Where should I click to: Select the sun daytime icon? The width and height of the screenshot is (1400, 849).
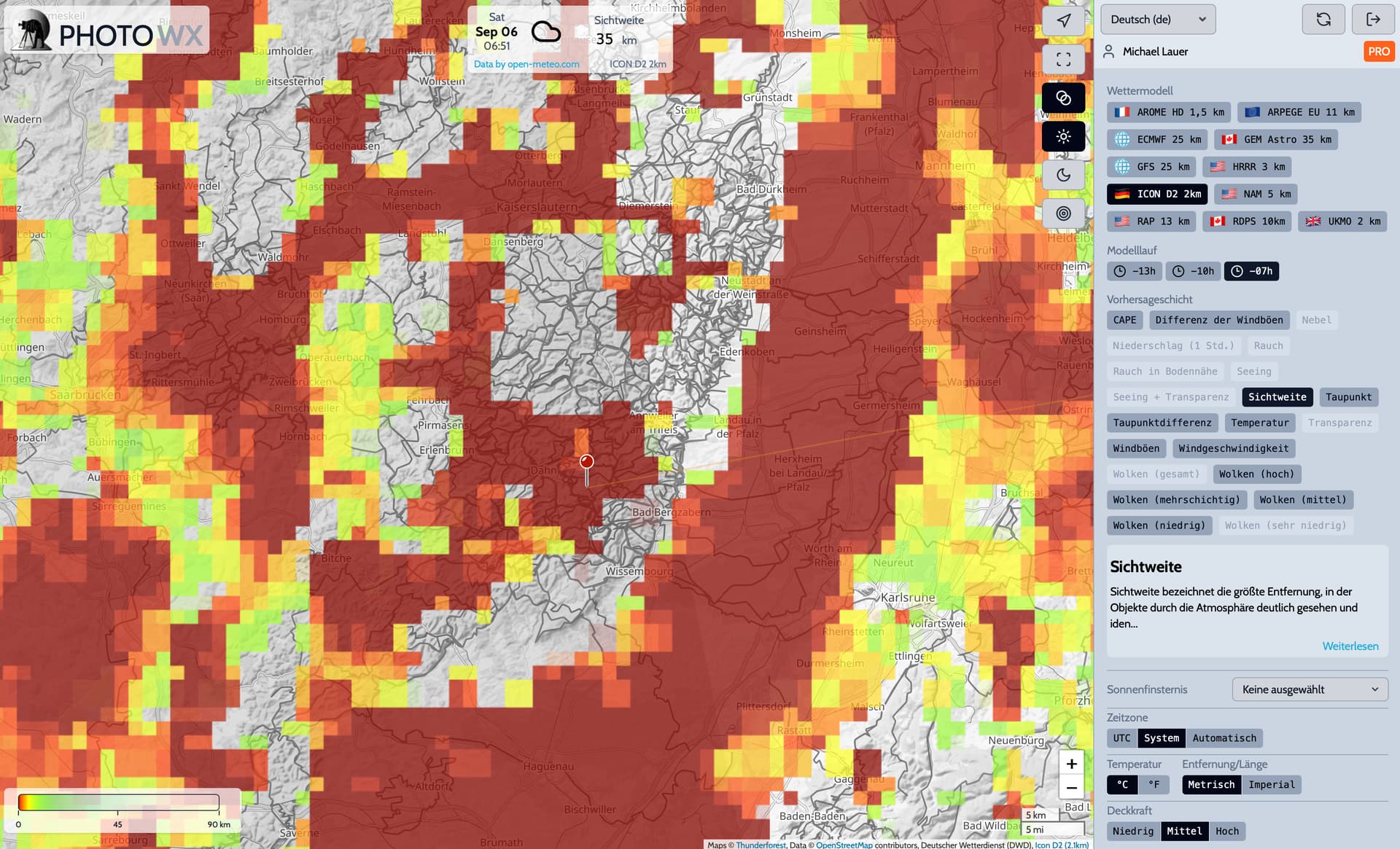click(x=1063, y=136)
